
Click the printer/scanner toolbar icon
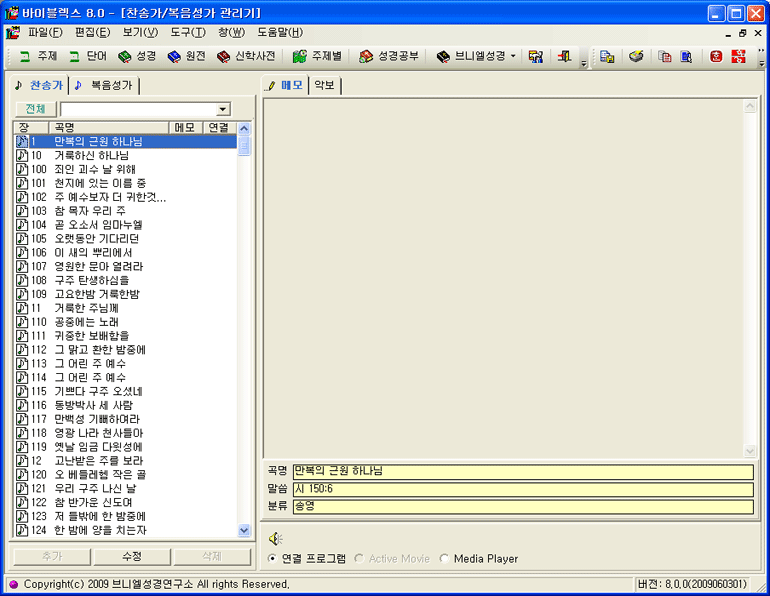(636, 56)
